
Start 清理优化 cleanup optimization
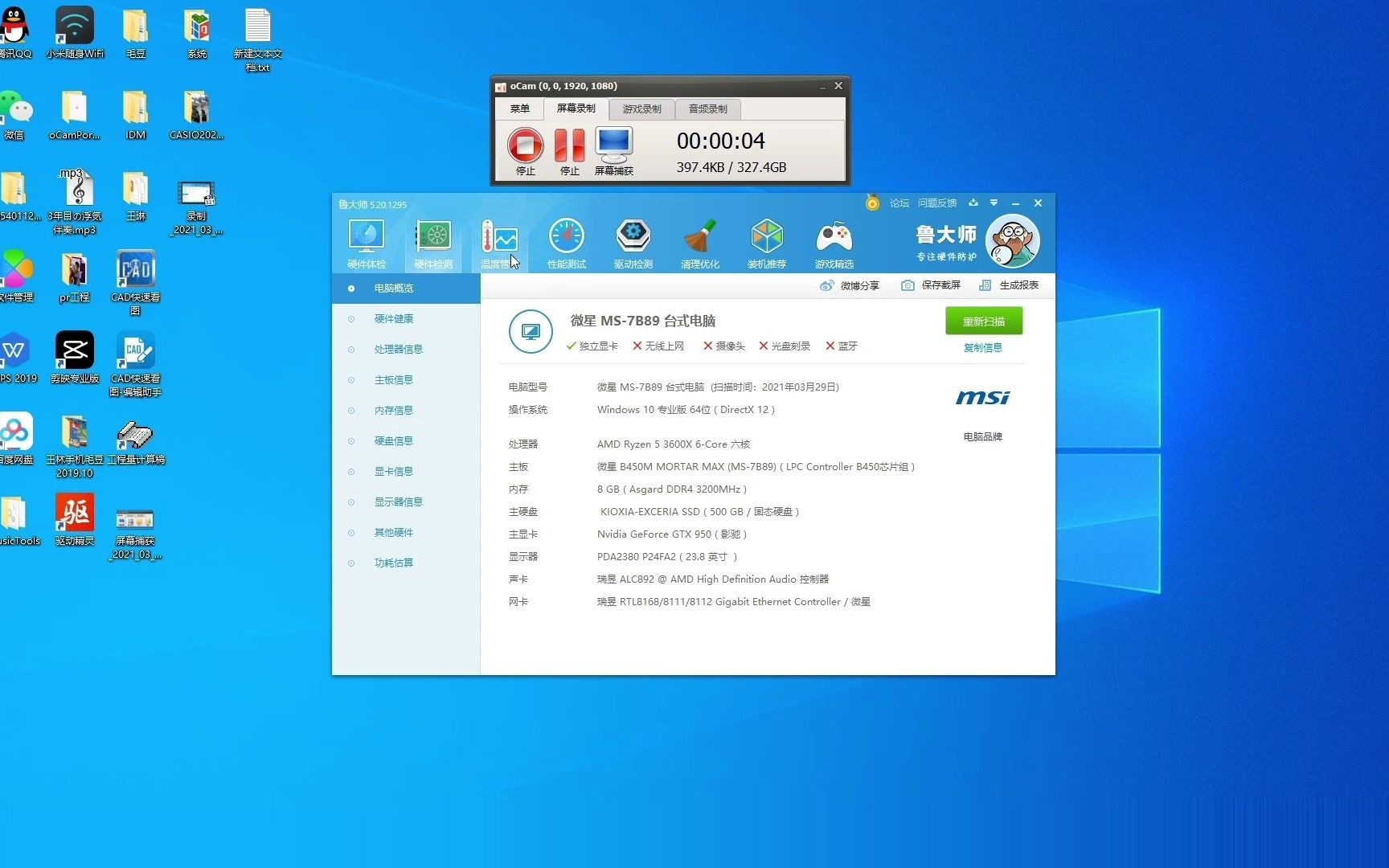click(x=699, y=241)
